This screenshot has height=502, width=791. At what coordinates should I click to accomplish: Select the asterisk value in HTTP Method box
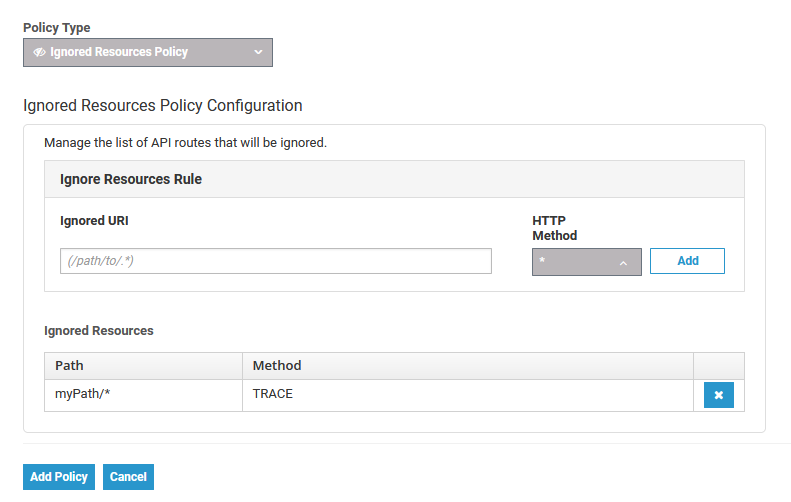(x=543, y=262)
